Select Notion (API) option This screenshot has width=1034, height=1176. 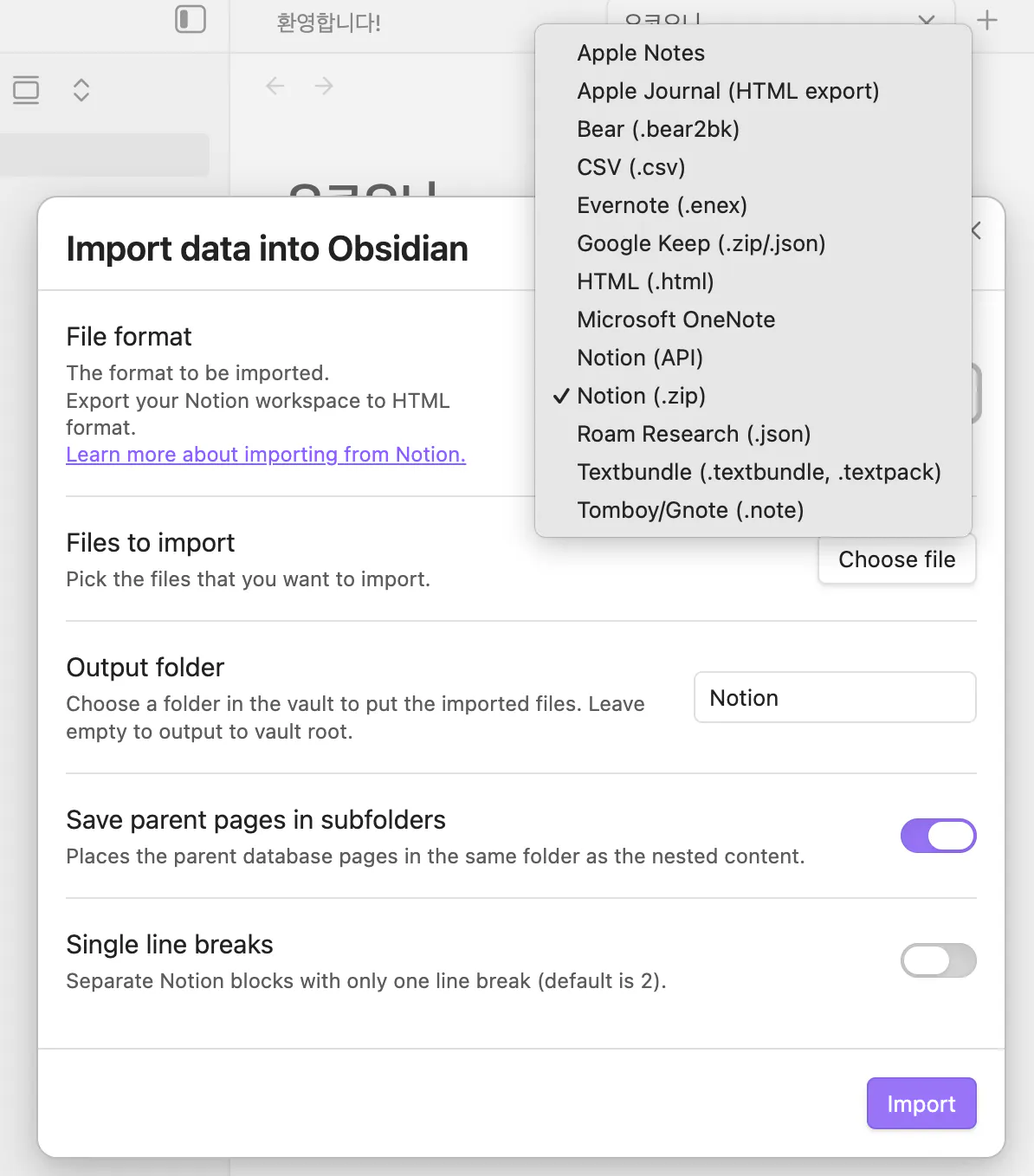640,358
